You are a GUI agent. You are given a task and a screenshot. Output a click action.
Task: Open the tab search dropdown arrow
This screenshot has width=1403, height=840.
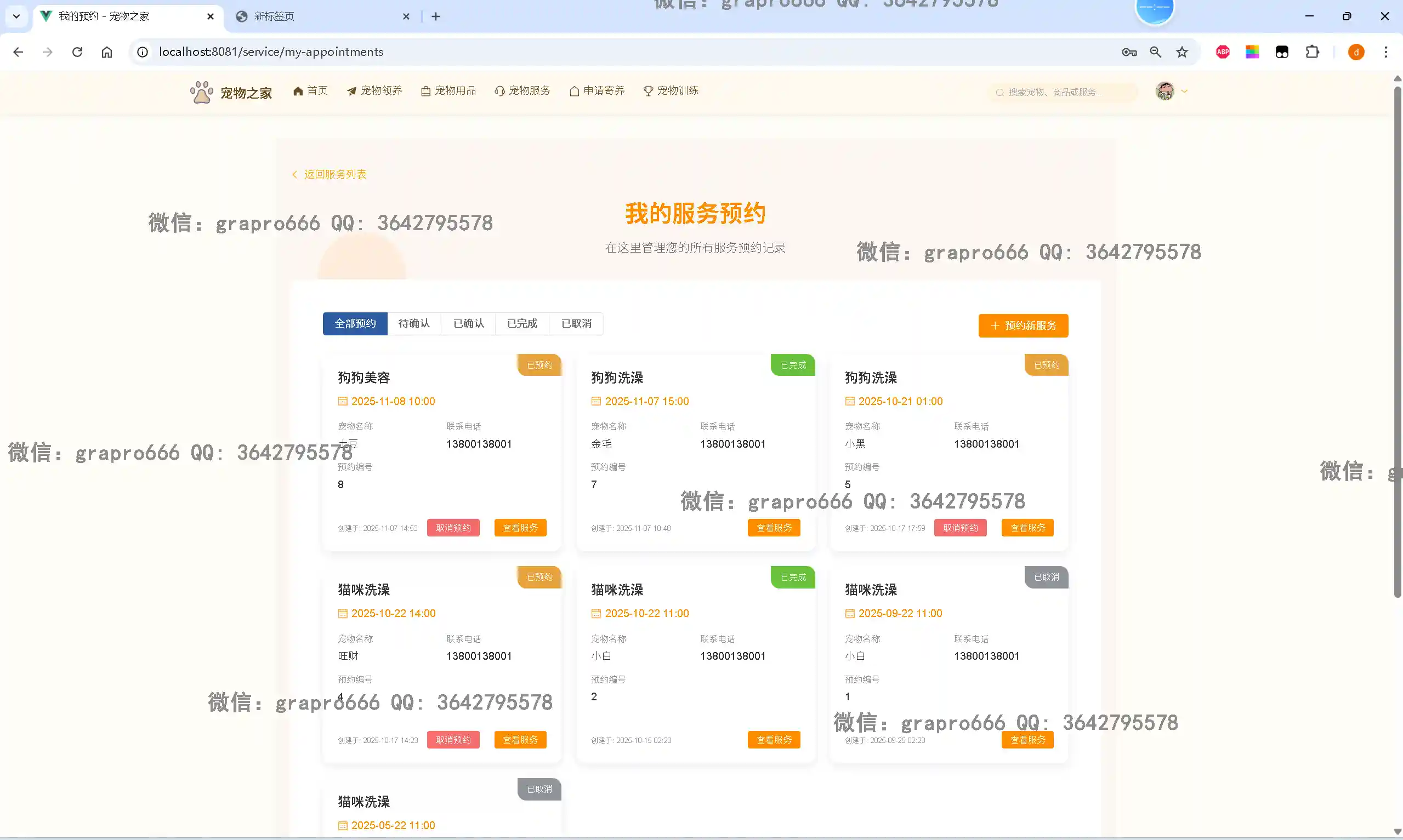(16, 16)
